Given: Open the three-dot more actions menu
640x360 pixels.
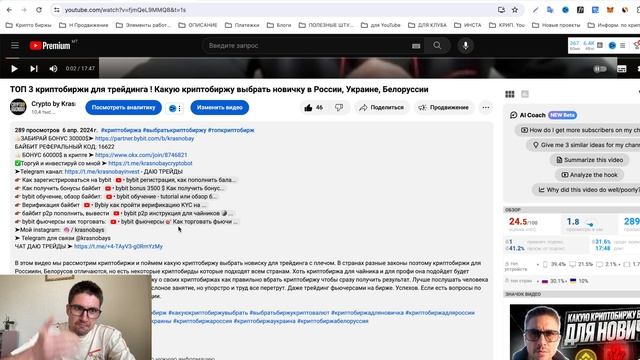Looking at the screenshot, I should click(486, 108).
